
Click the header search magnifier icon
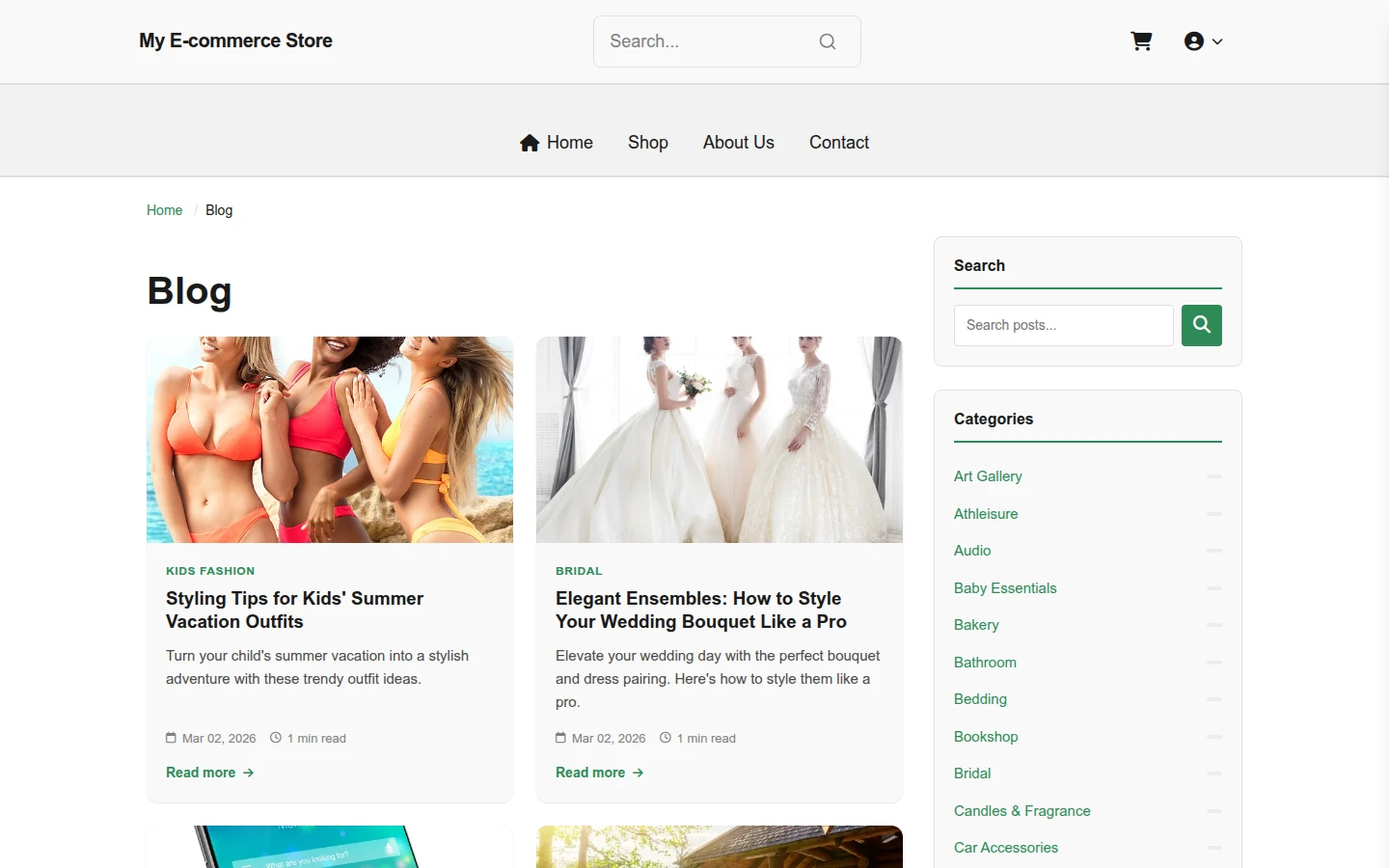click(x=828, y=41)
